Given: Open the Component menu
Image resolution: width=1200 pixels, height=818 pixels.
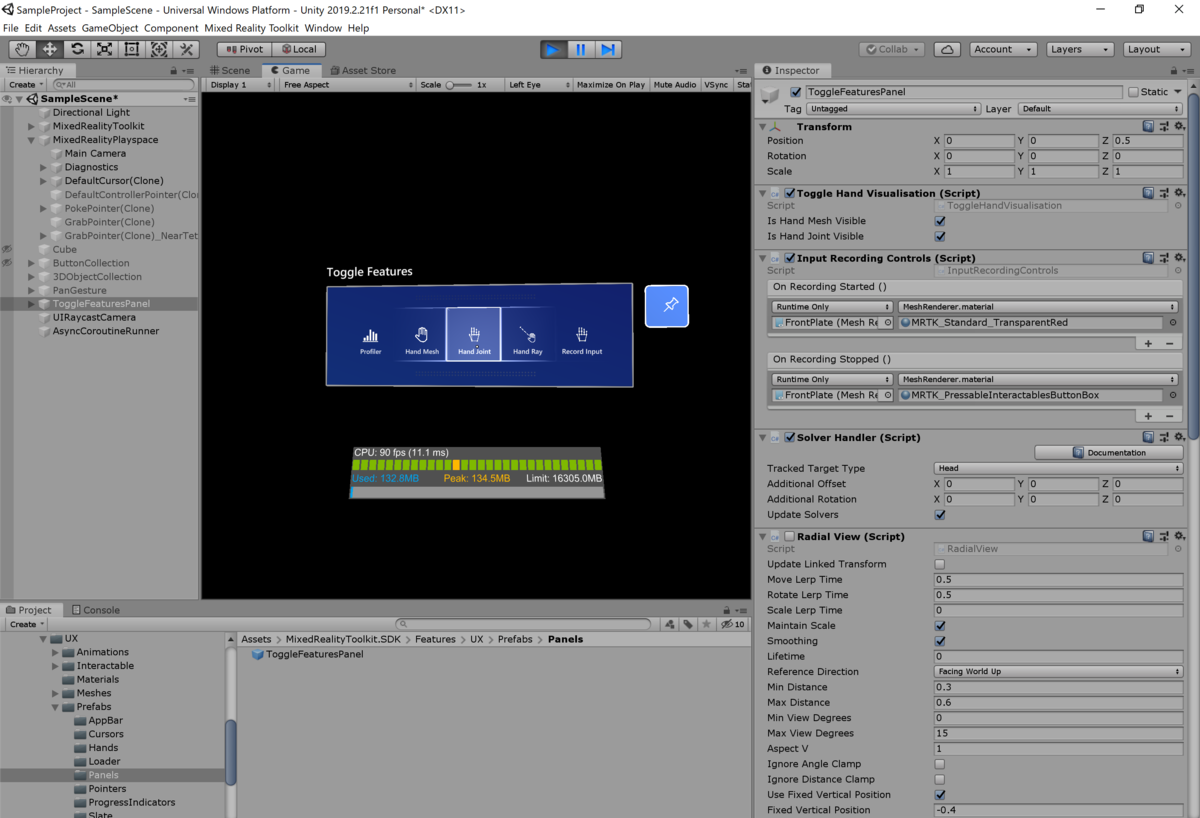Looking at the screenshot, I should coord(171,28).
